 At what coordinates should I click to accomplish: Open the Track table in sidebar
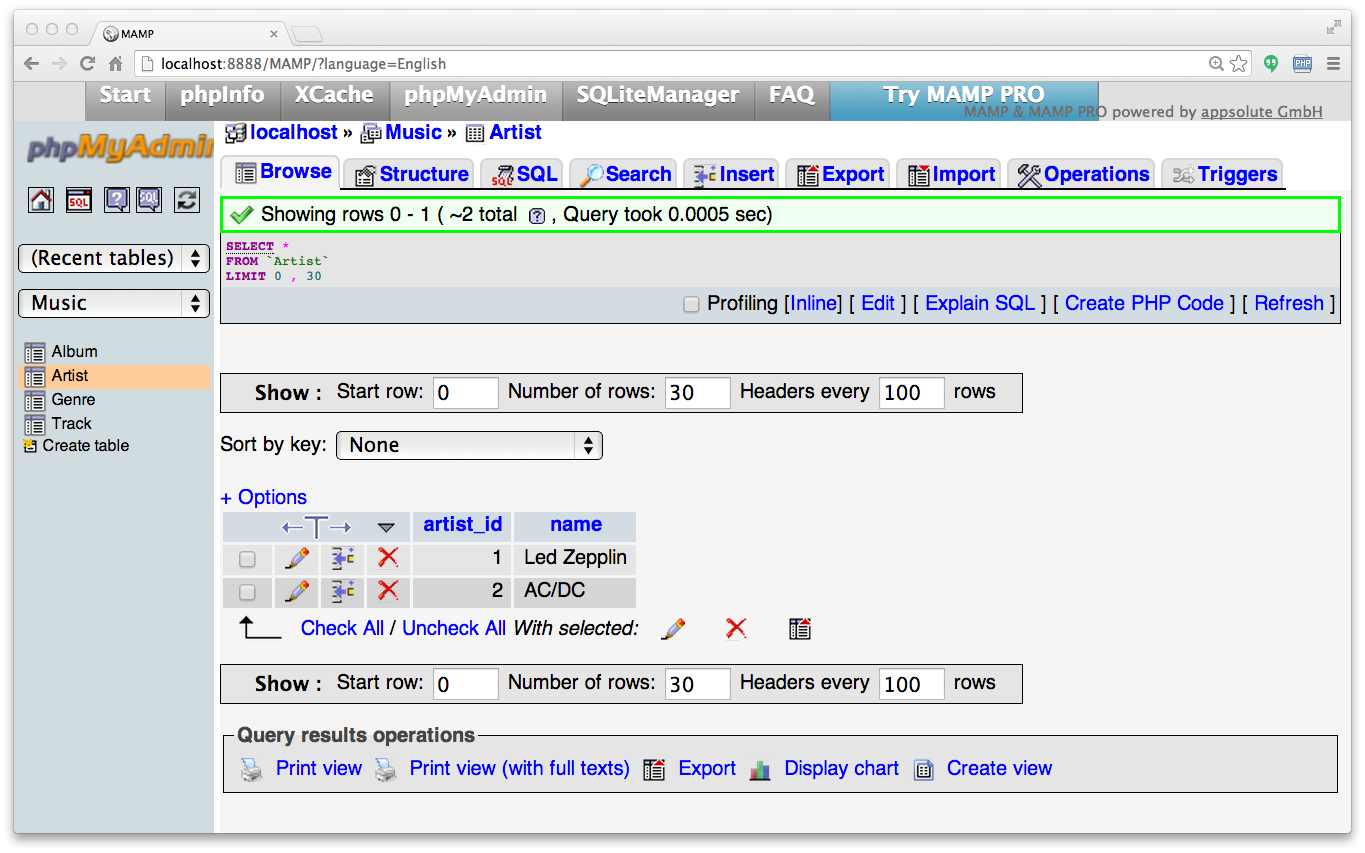click(72, 424)
